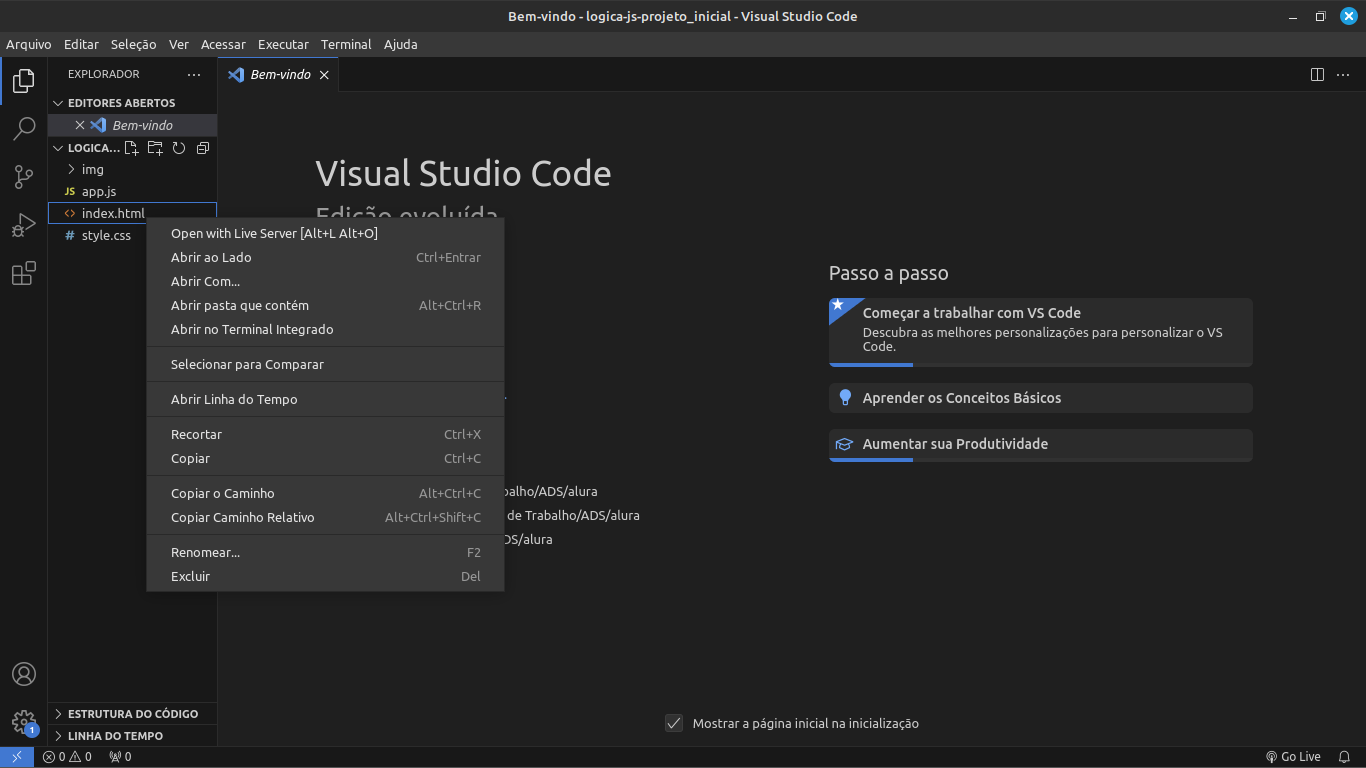Click graduation cap icon of Aumentar Produtividade
The height and width of the screenshot is (768, 1366).
(x=845, y=444)
